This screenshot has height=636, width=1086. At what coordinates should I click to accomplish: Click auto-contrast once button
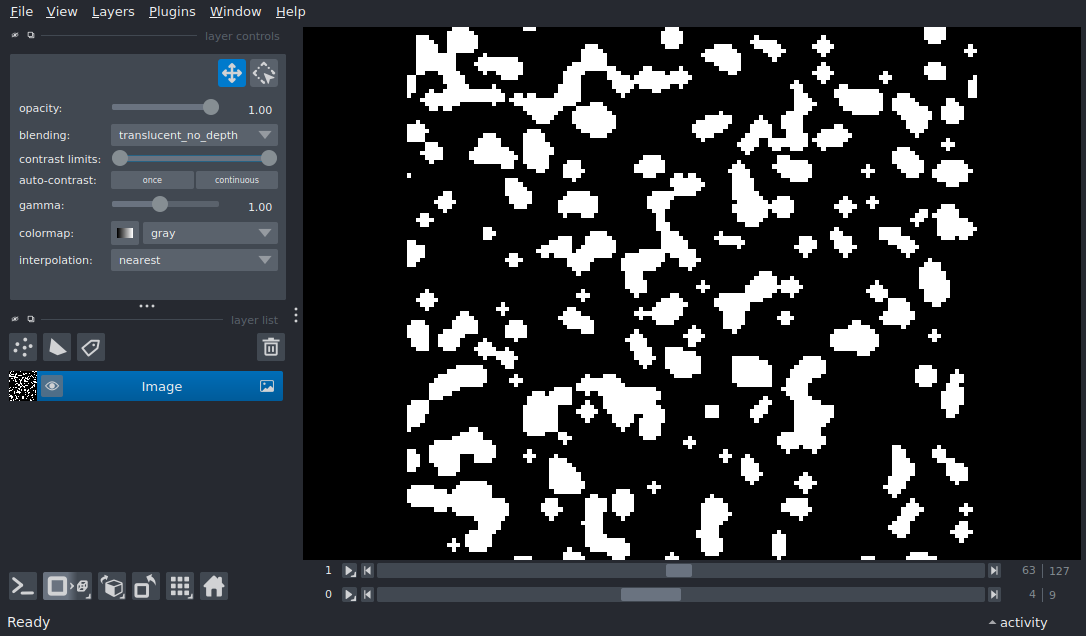(152, 180)
